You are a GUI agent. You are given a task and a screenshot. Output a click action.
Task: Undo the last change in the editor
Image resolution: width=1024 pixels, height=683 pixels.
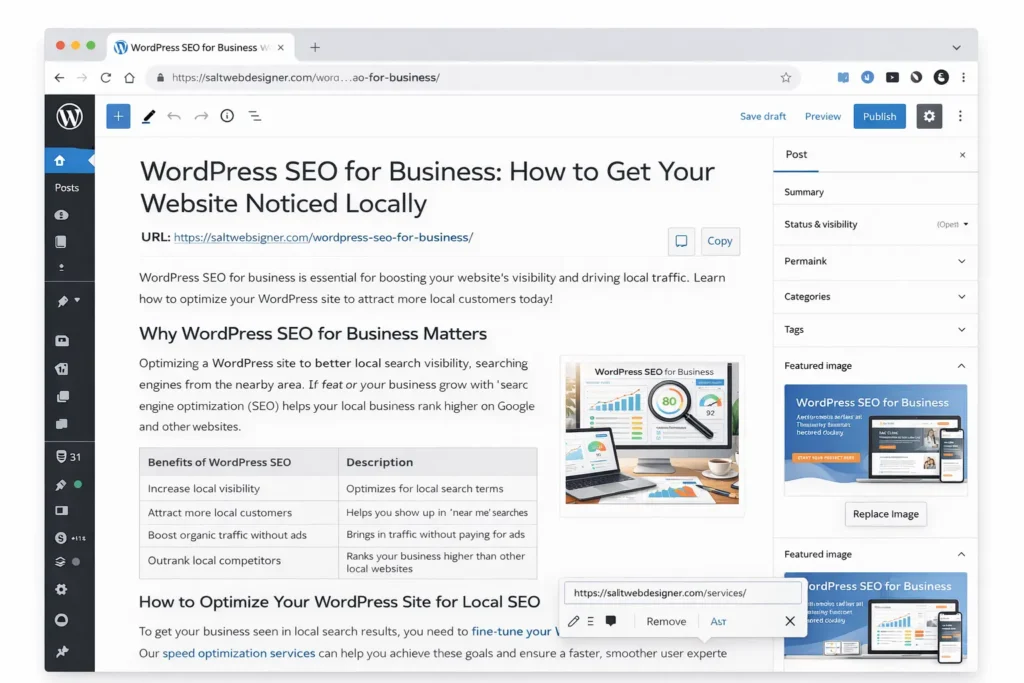(x=174, y=116)
